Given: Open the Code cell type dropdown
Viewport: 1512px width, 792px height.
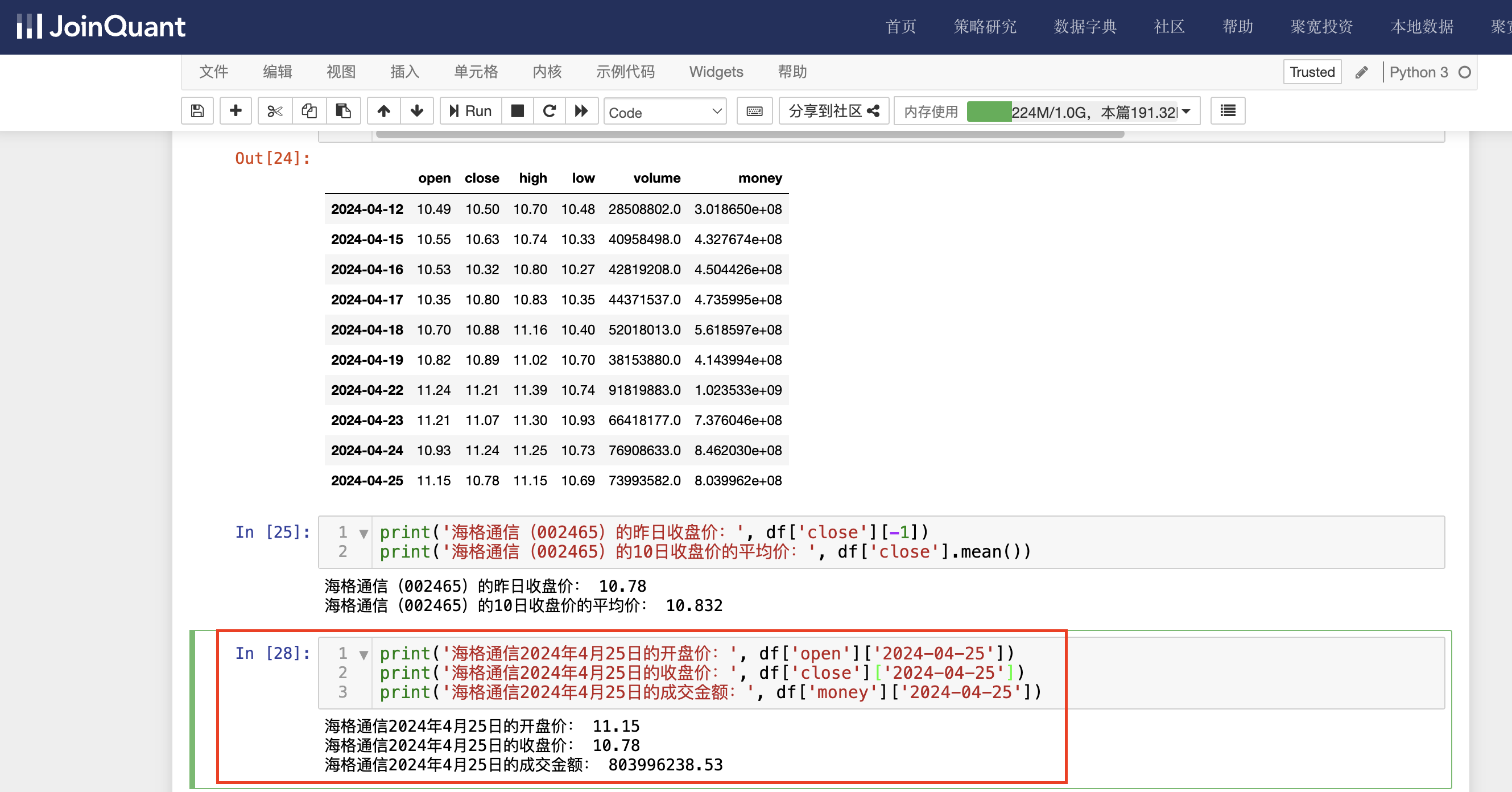Looking at the screenshot, I should tap(664, 112).
